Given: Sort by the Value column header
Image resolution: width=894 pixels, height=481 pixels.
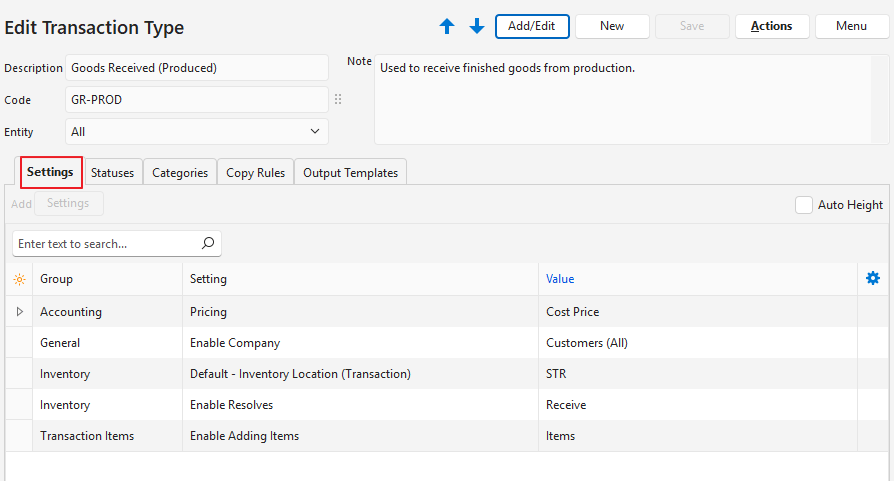Looking at the screenshot, I should [560, 280].
